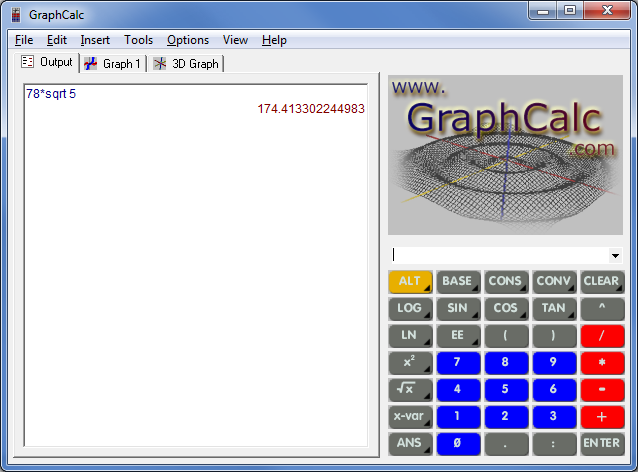Click the blue 4 key

pyautogui.click(x=458, y=389)
